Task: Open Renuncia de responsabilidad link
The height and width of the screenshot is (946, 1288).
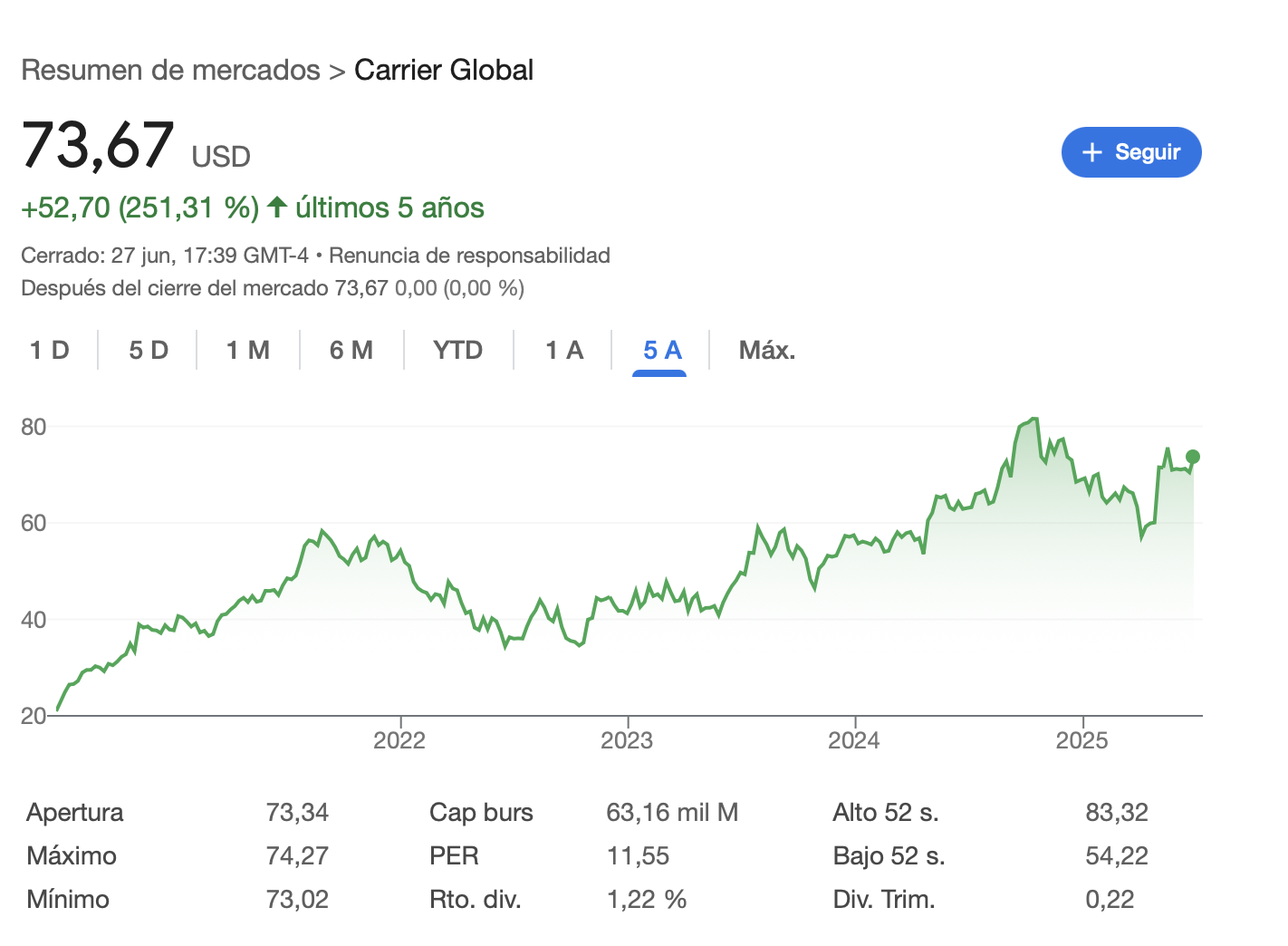Action: point(469,256)
